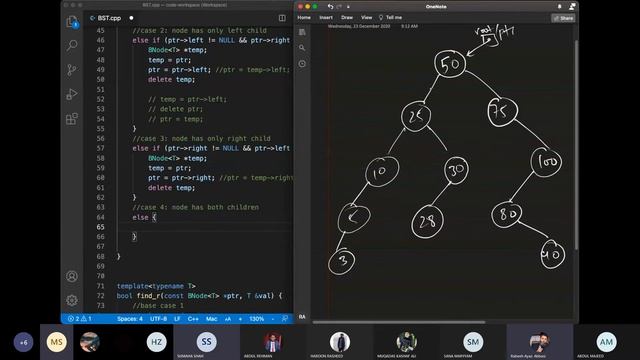Change file encoding UTF-8
640x360 pixels.
pos(158,319)
